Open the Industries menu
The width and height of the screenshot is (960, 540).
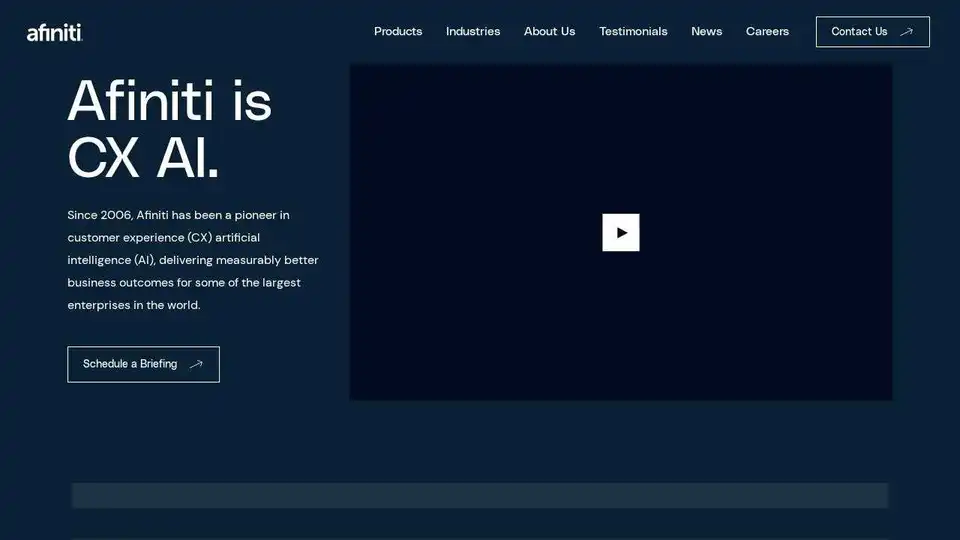(473, 32)
